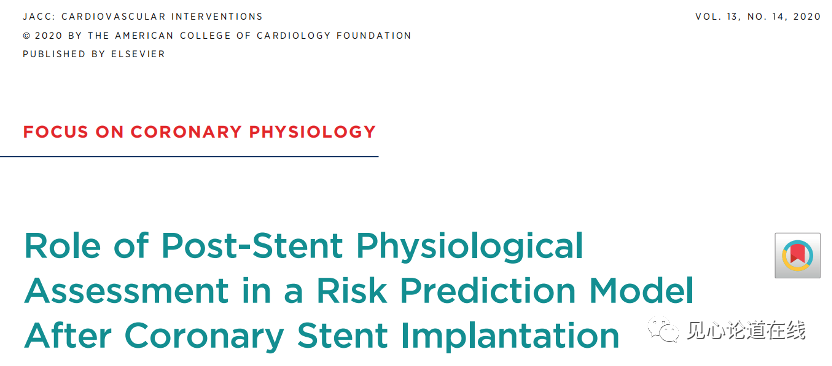The width and height of the screenshot is (832, 366).
Task: Click the Published by Elsevier text
Action: tap(94, 54)
